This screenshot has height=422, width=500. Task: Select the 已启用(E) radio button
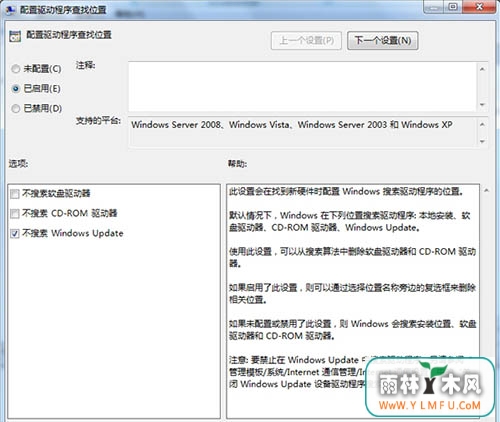tap(16, 89)
